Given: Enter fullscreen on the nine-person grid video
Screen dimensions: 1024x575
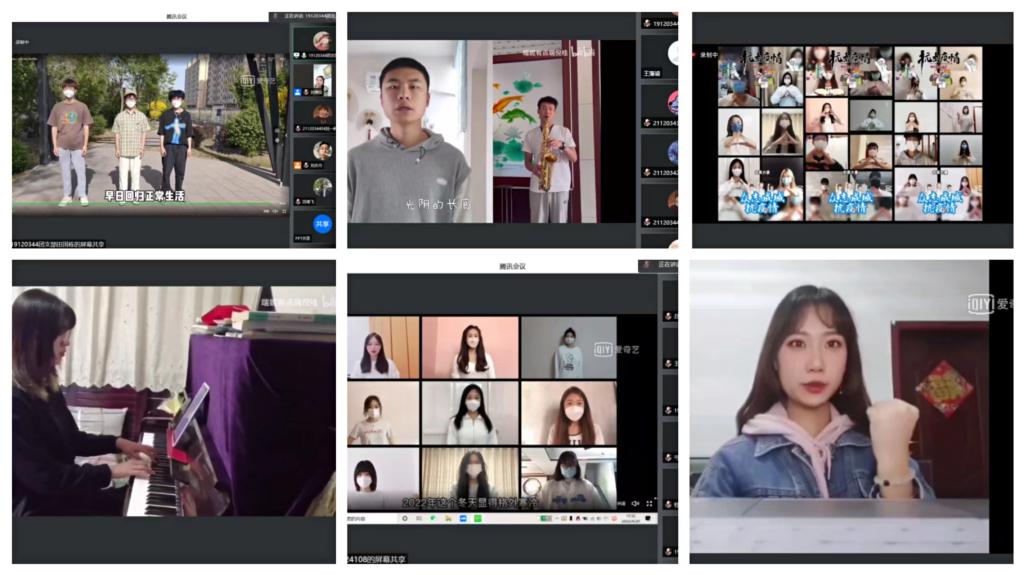Looking at the screenshot, I should pos(650,504).
